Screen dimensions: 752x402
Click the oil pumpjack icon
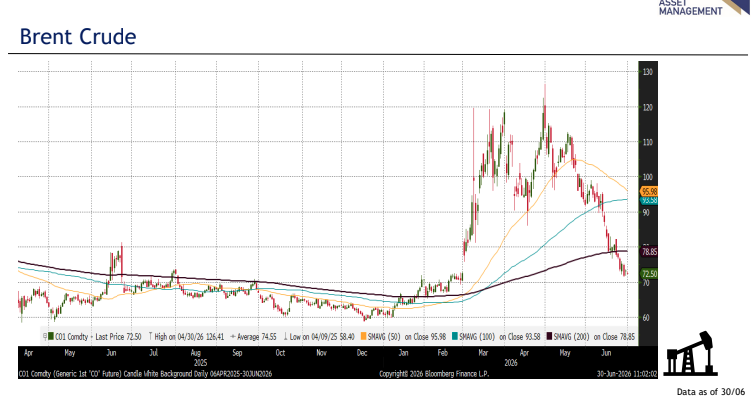coord(691,354)
